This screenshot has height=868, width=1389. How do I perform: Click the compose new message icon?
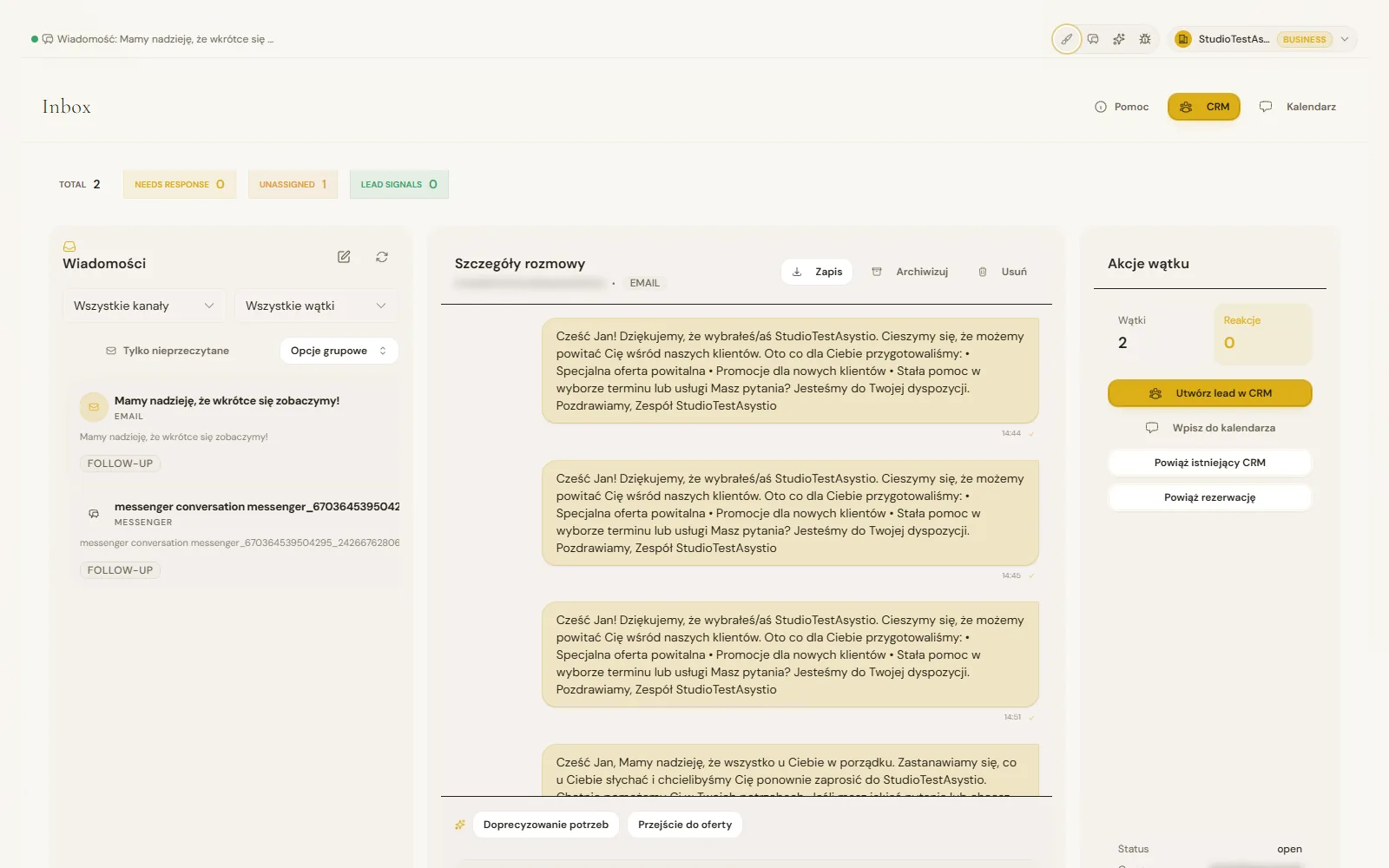[x=344, y=257]
